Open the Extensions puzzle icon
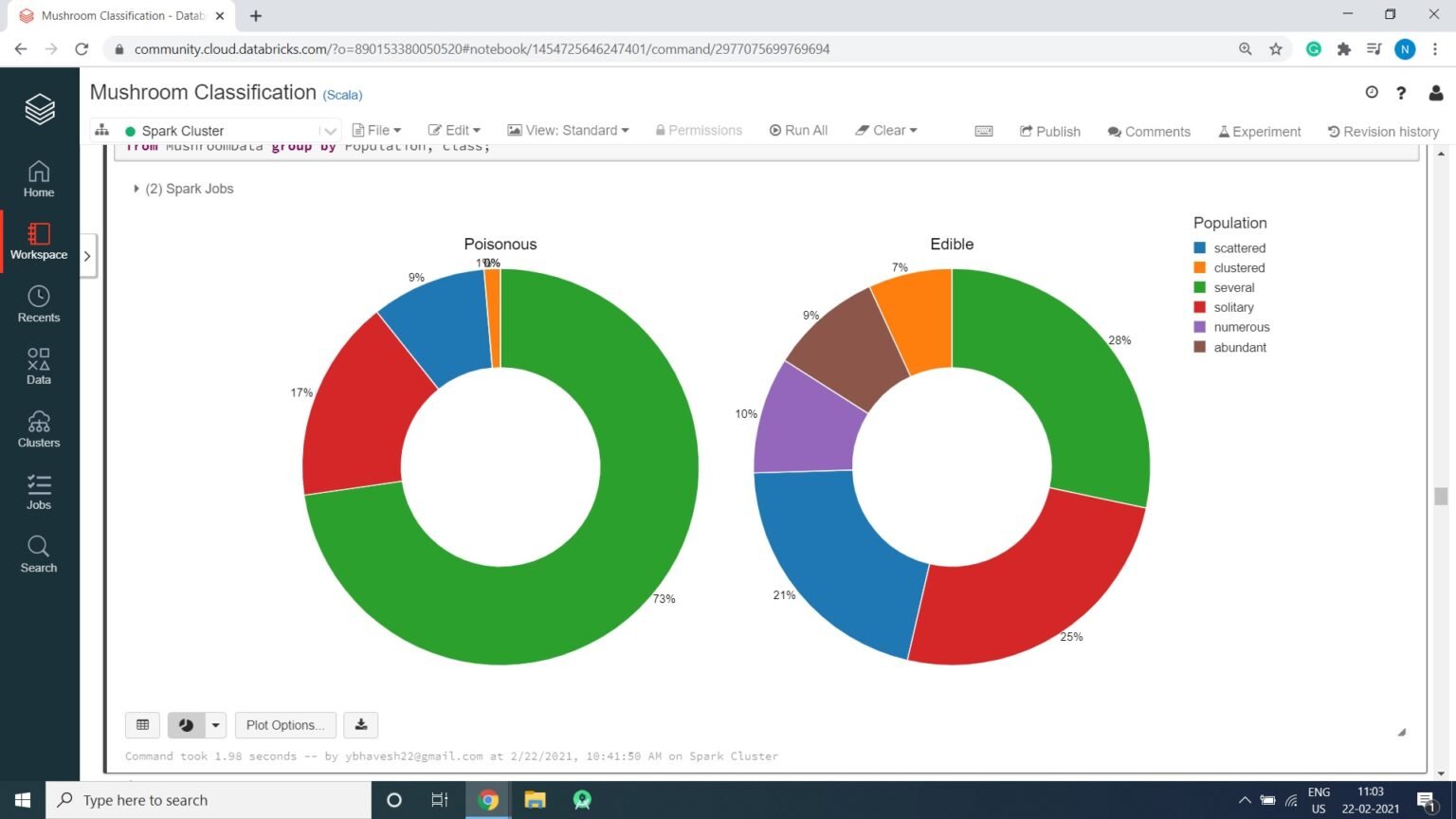The width and height of the screenshot is (1456, 819). pos(1344,49)
